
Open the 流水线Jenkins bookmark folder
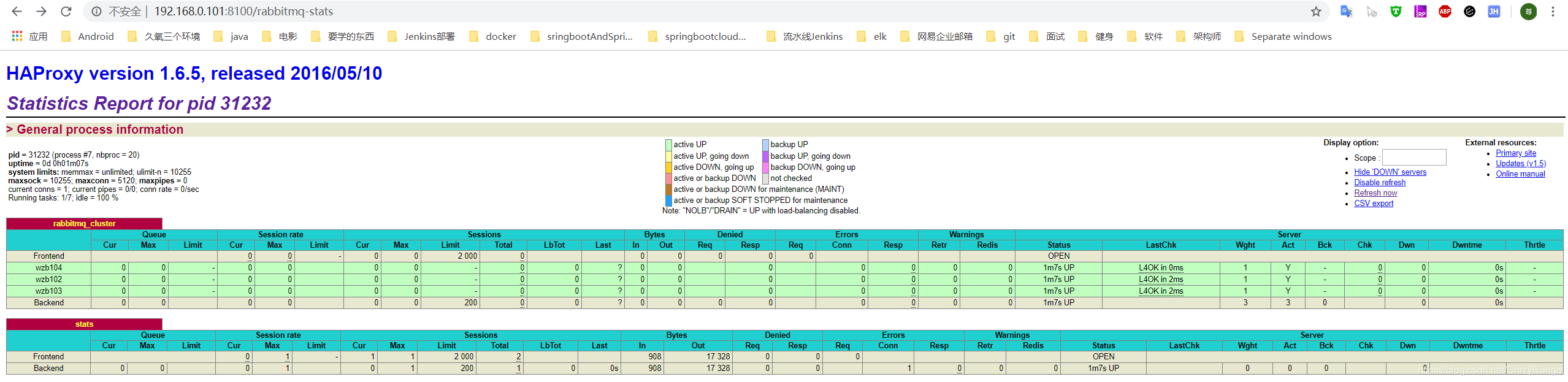click(x=805, y=36)
